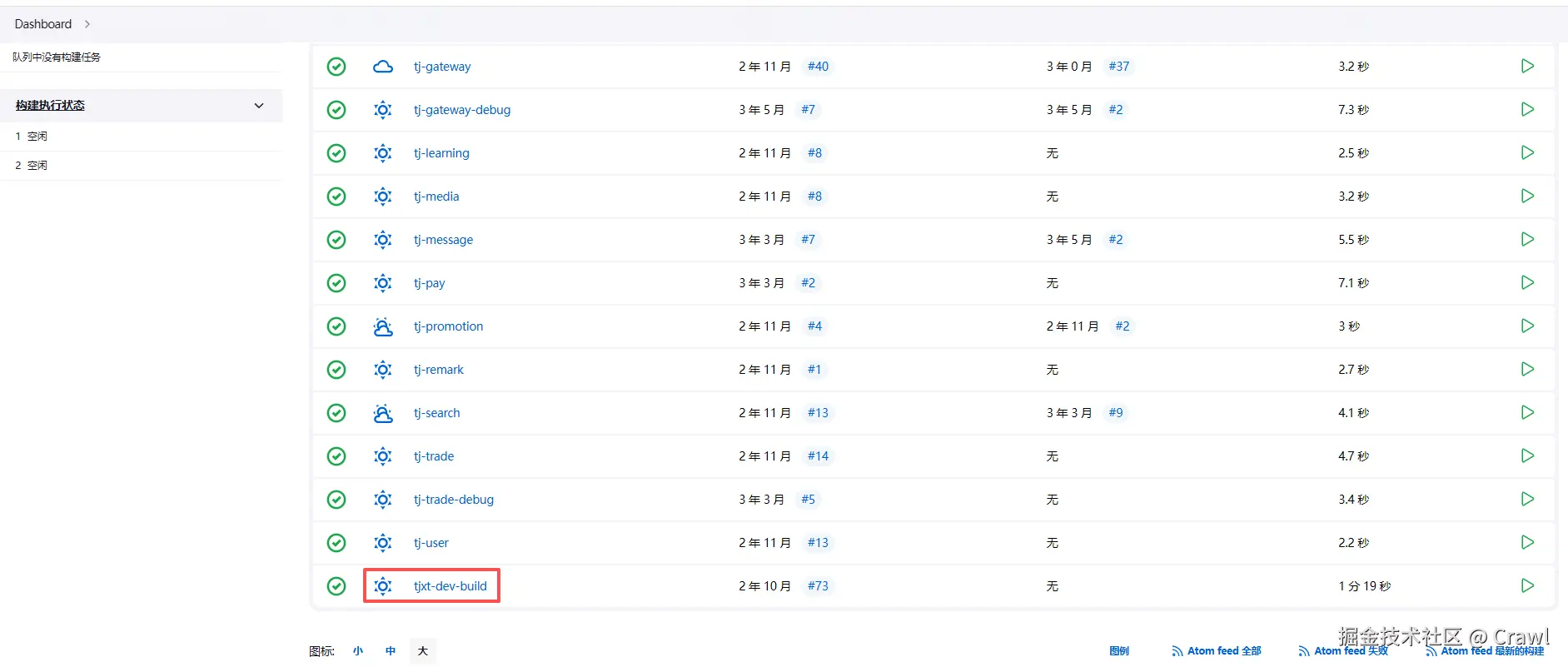The width and height of the screenshot is (1568, 667).
Task: Click success status icon of tjxt-dev-build
Action: pyautogui.click(x=336, y=586)
